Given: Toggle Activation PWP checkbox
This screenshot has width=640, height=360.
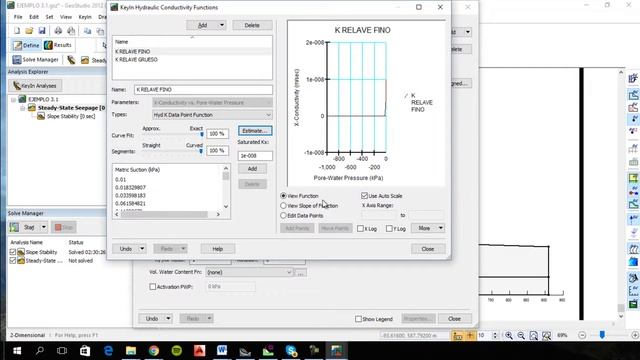Looking at the screenshot, I should pos(153,287).
